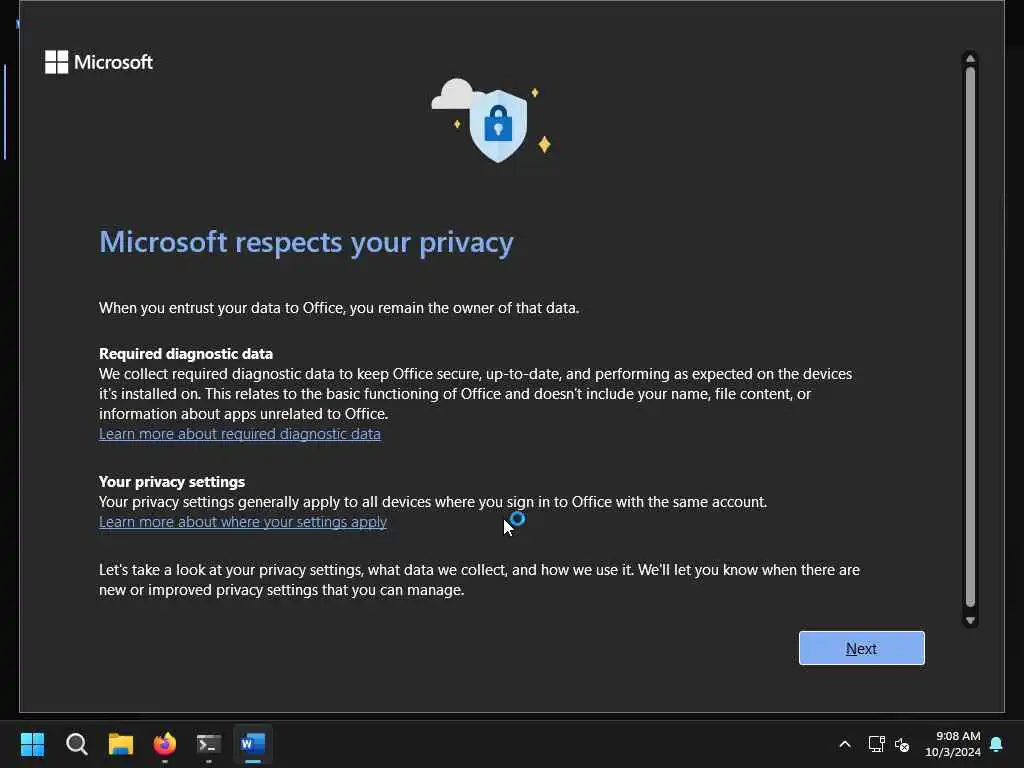Open 'Learn more about required diagnostic data' link
The width and height of the screenshot is (1024, 768).
(239, 434)
